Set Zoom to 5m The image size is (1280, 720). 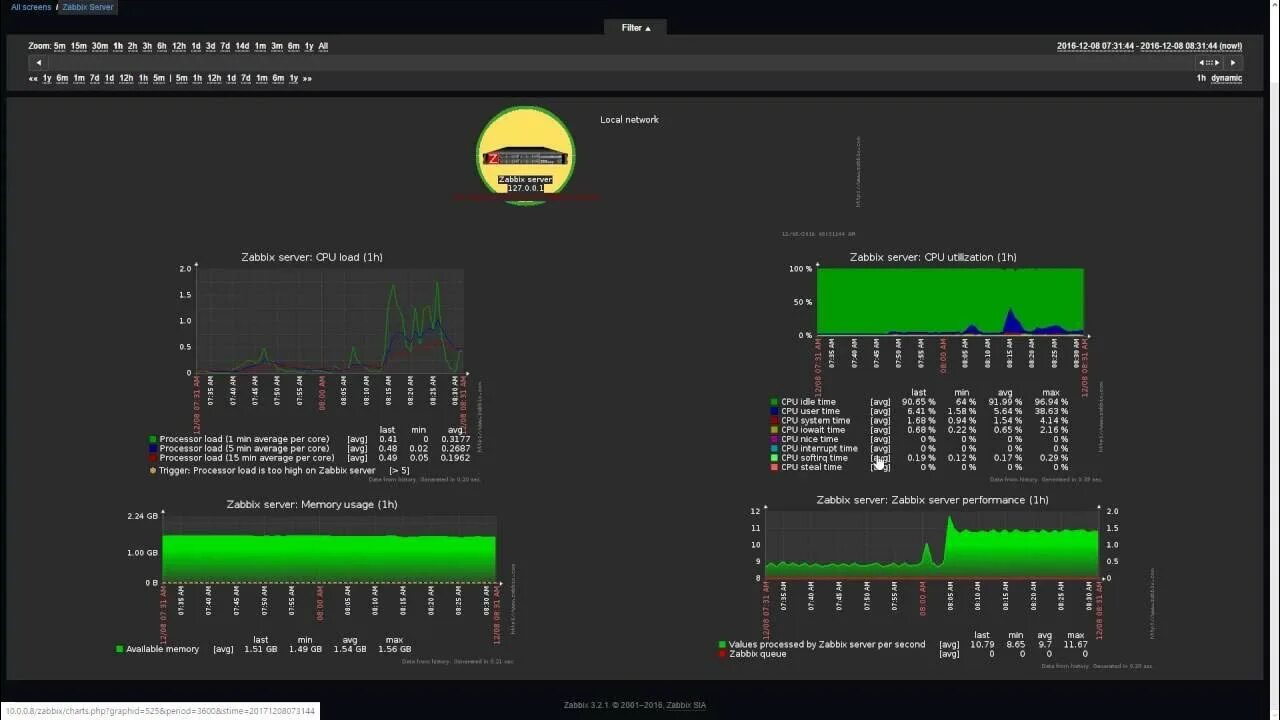coord(59,46)
